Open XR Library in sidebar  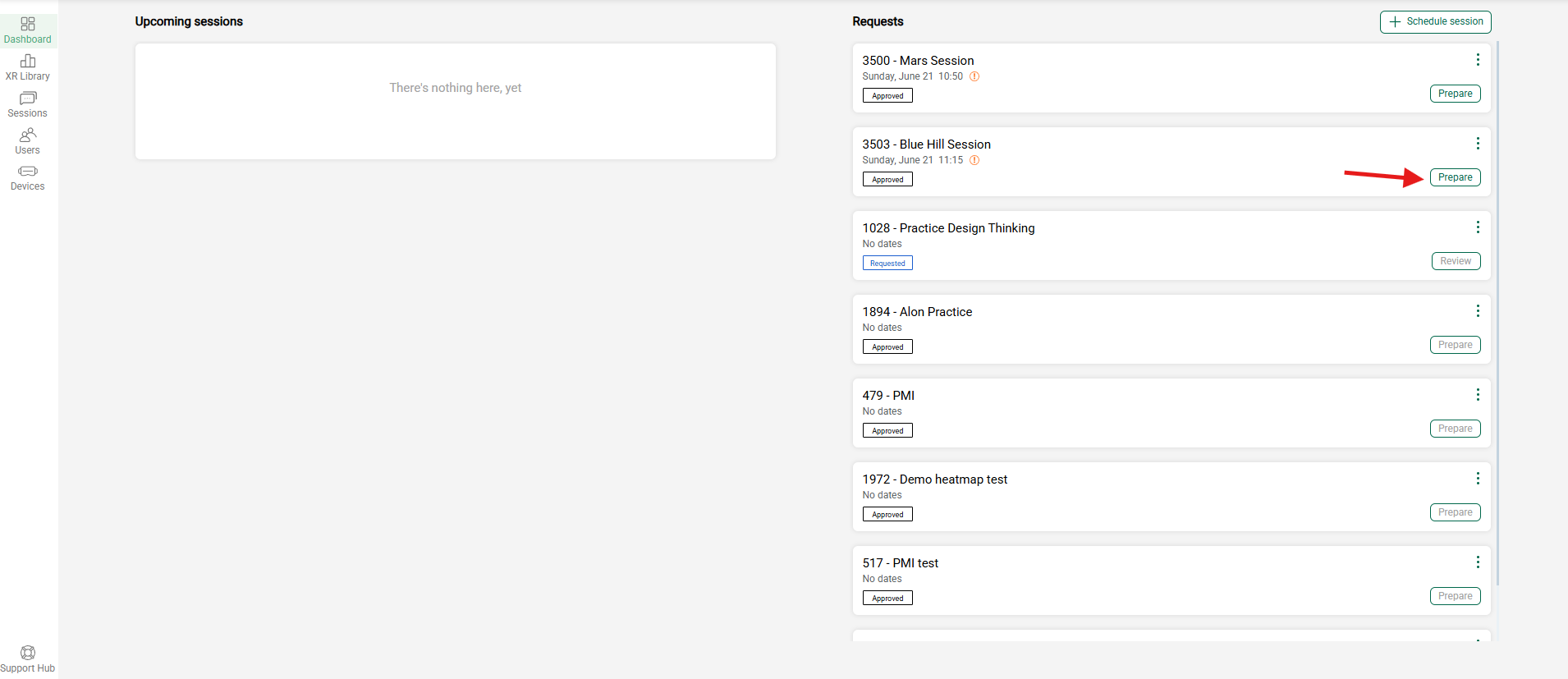pos(28,67)
